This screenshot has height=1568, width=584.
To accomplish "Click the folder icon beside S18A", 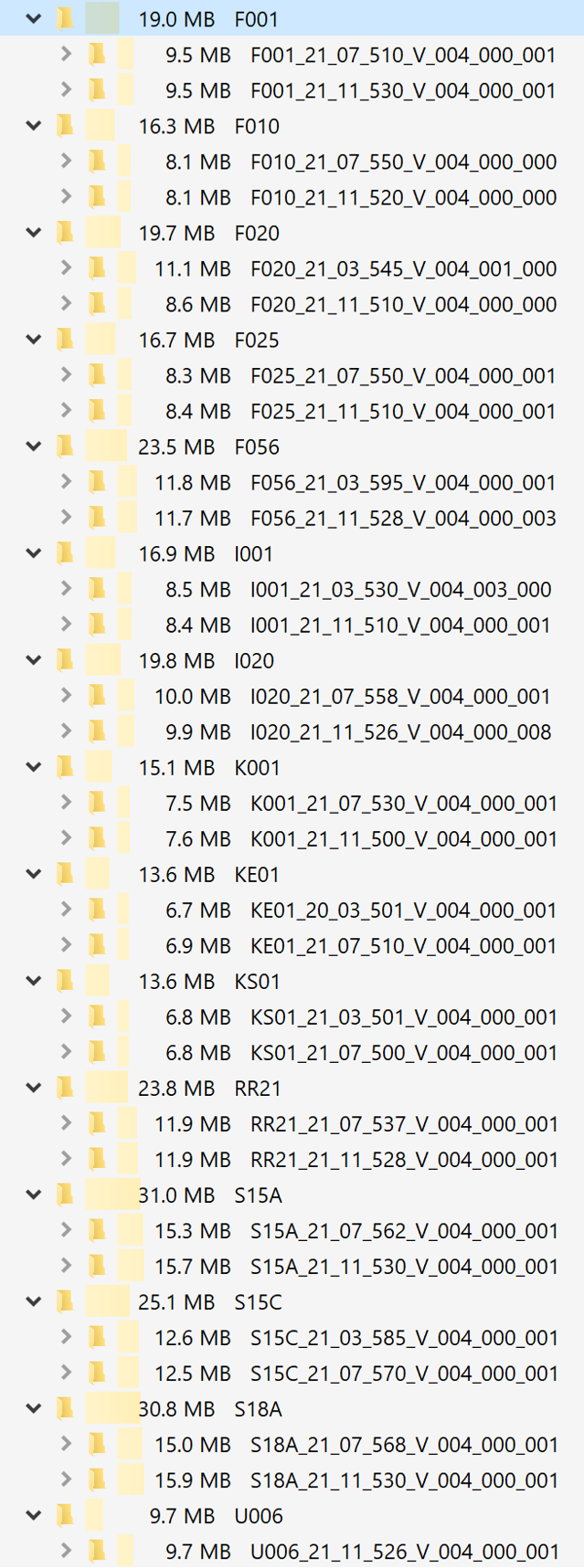I will (63, 1408).
